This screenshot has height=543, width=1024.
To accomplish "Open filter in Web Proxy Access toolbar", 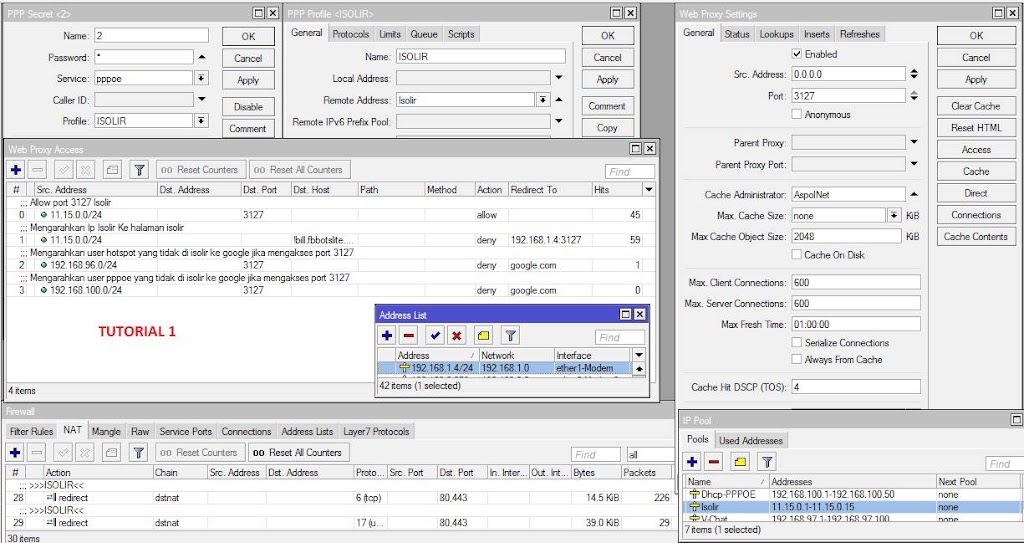I will pyautogui.click(x=138, y=170).
